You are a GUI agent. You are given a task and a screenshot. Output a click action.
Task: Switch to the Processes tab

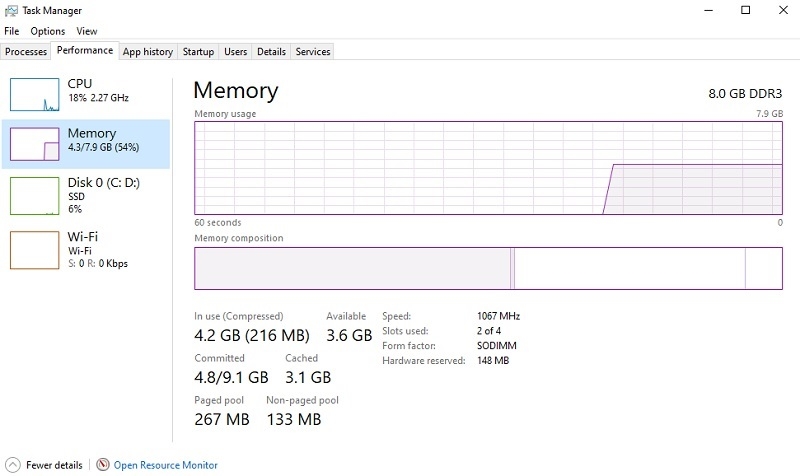pos(26,51)
